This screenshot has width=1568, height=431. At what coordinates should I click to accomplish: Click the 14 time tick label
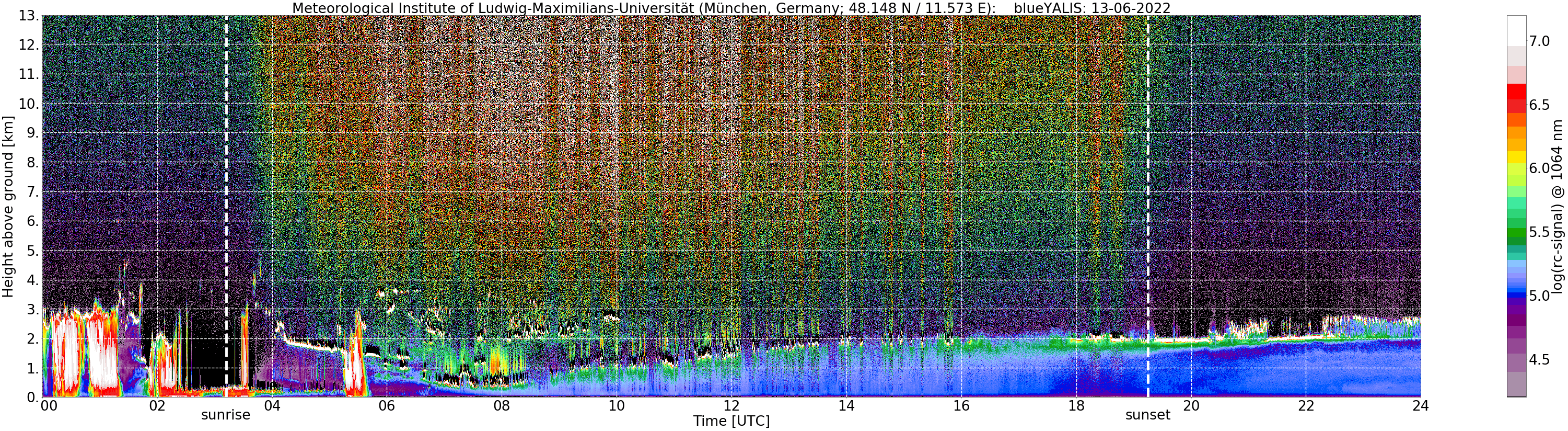pos(846,405)
